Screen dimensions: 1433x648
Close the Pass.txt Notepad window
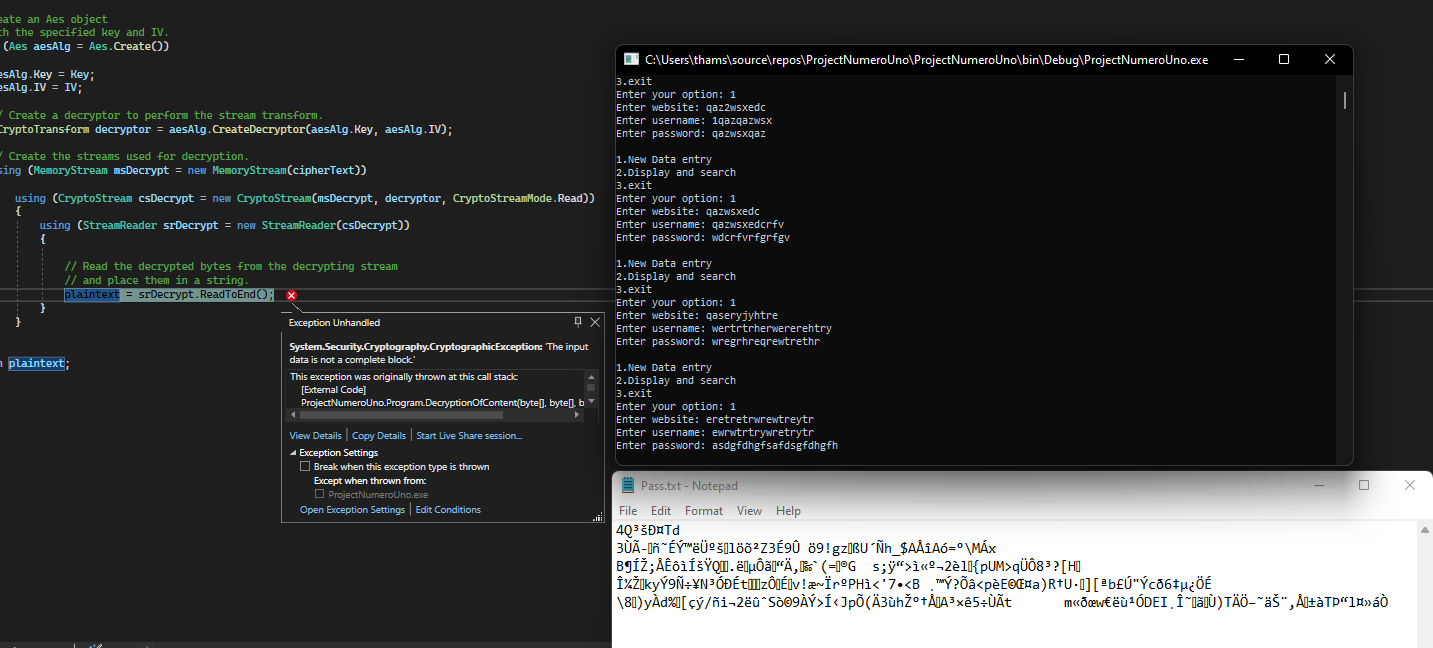click(x=1410, y=485)
